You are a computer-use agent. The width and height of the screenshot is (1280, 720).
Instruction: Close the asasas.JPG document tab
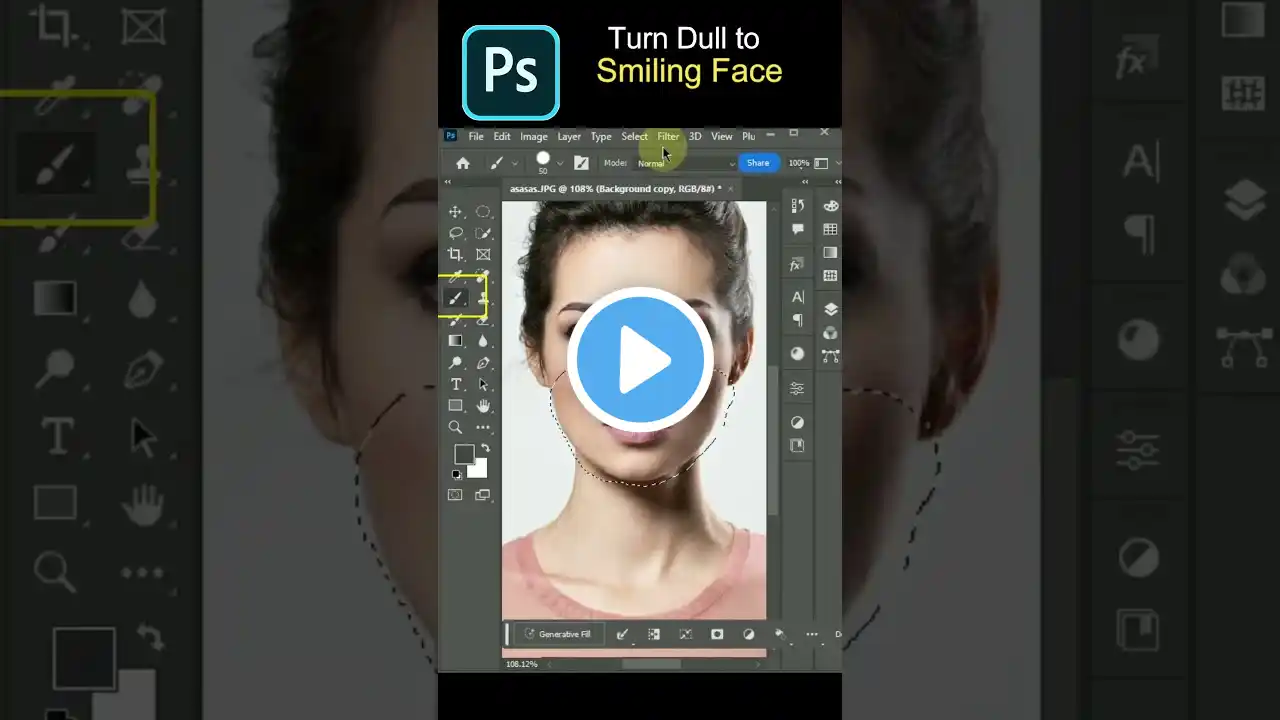point(731,188)
